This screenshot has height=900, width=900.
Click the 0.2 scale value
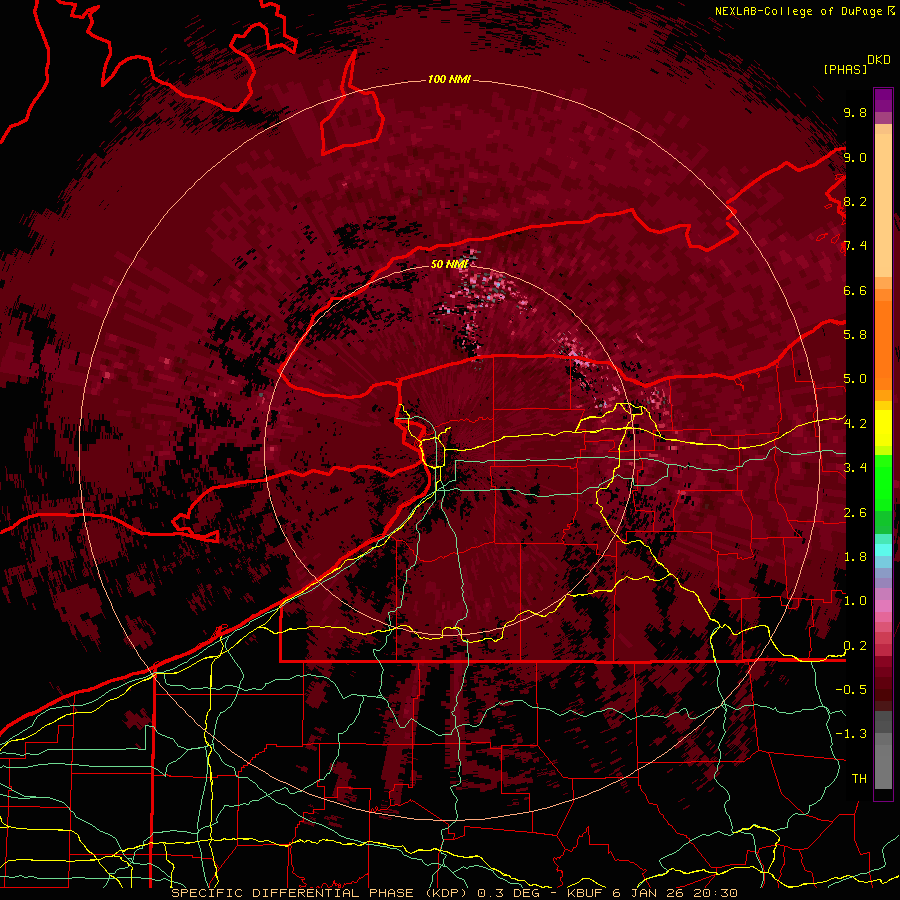tap(855, 646)
